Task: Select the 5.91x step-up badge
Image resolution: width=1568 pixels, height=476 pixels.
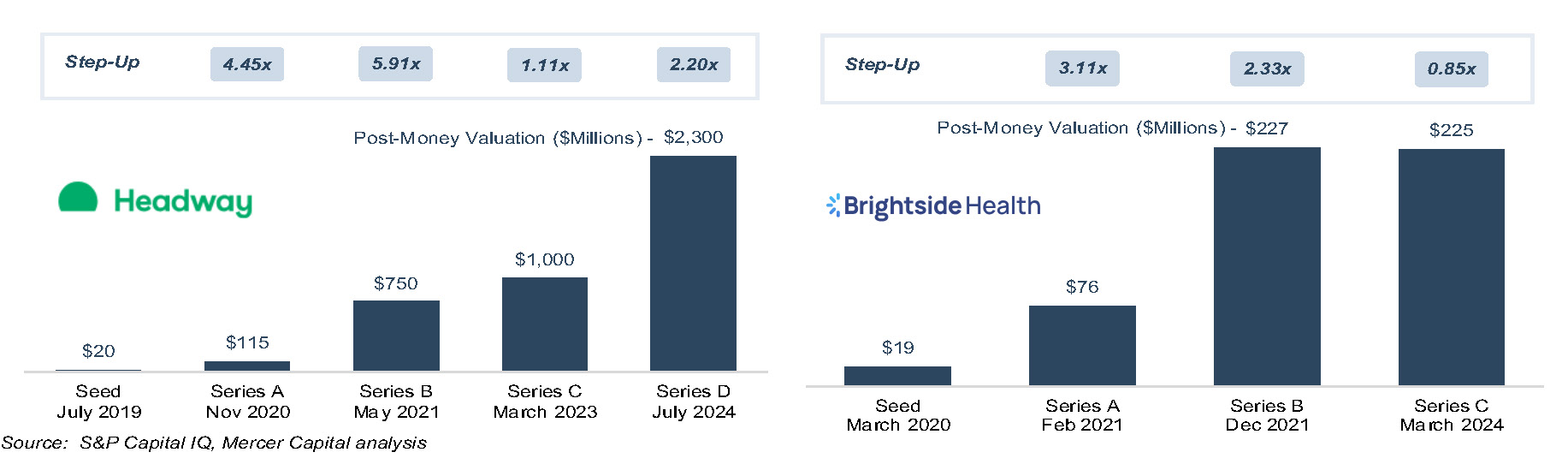Action: [x=395, y=64]
